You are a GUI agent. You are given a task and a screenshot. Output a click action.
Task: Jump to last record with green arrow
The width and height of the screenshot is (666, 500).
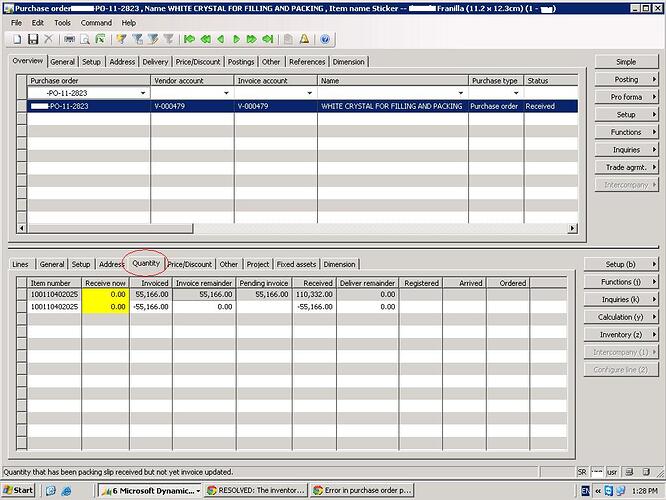[x=267, y=40]
